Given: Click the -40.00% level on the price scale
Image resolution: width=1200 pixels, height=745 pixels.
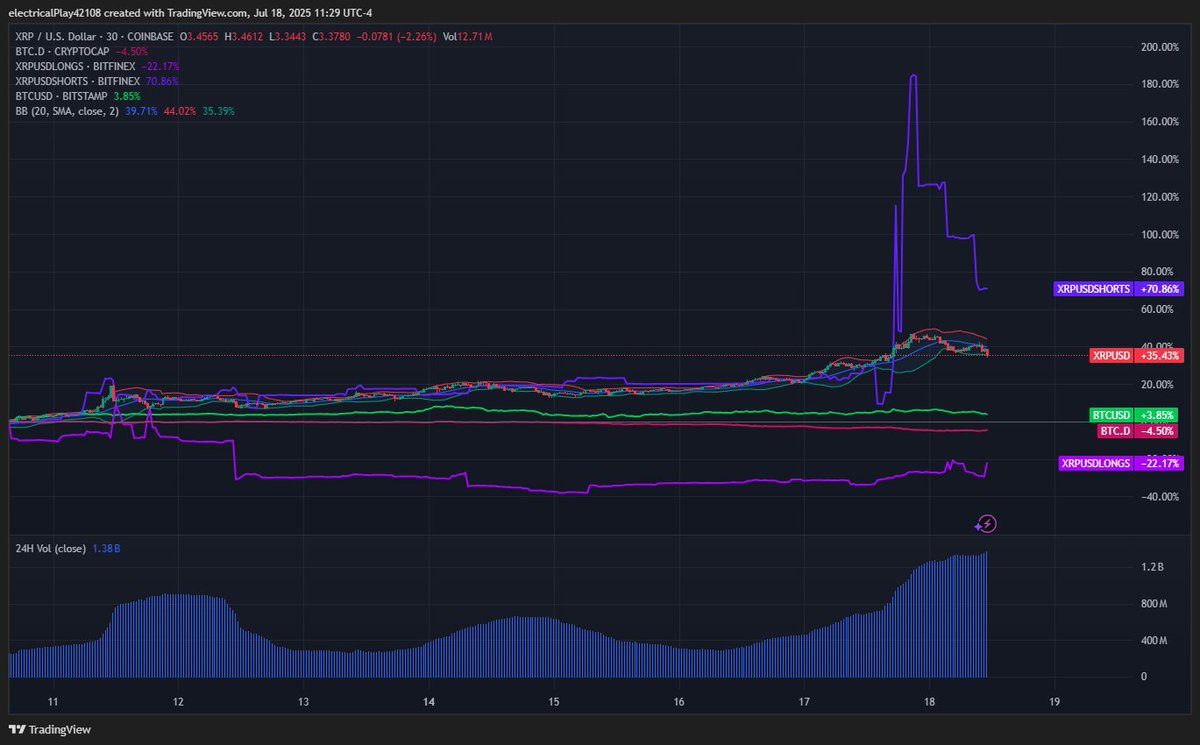Looking at the screenshot, I should (1160, 497).
